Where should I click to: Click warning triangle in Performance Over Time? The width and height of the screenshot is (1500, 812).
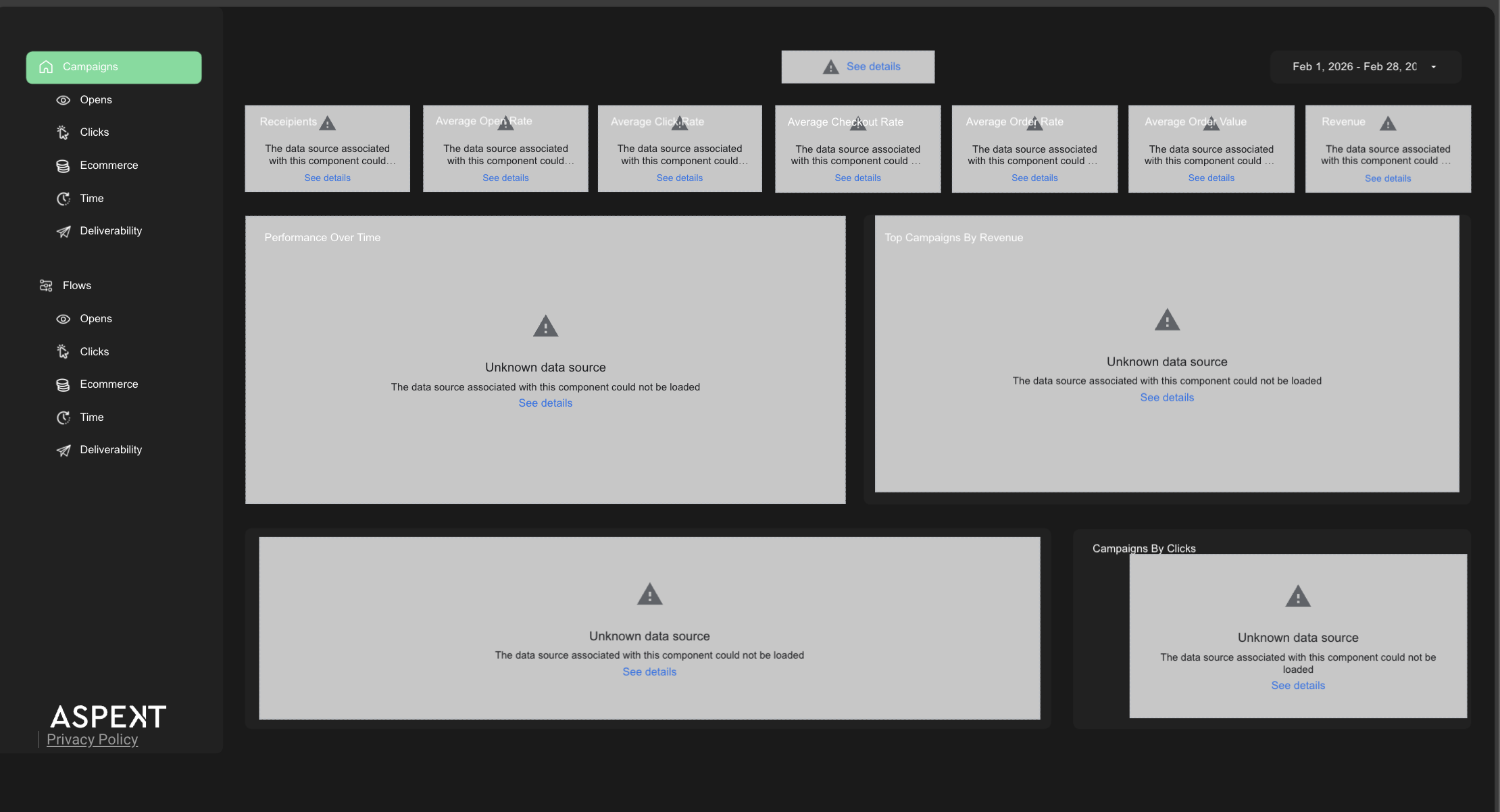coord(545,326)
